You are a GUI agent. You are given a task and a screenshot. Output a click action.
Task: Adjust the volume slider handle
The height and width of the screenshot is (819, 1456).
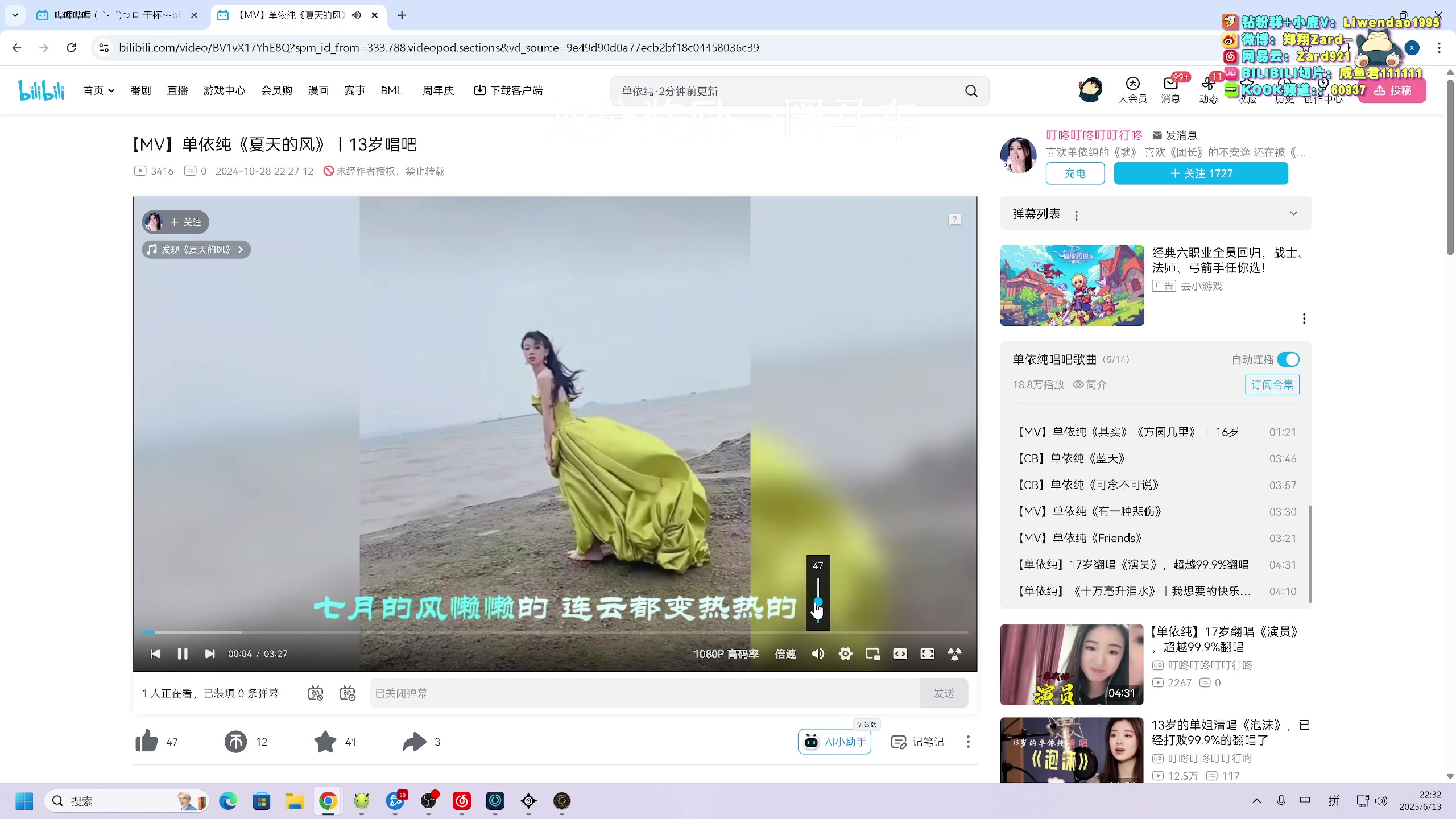click(818, 601)
